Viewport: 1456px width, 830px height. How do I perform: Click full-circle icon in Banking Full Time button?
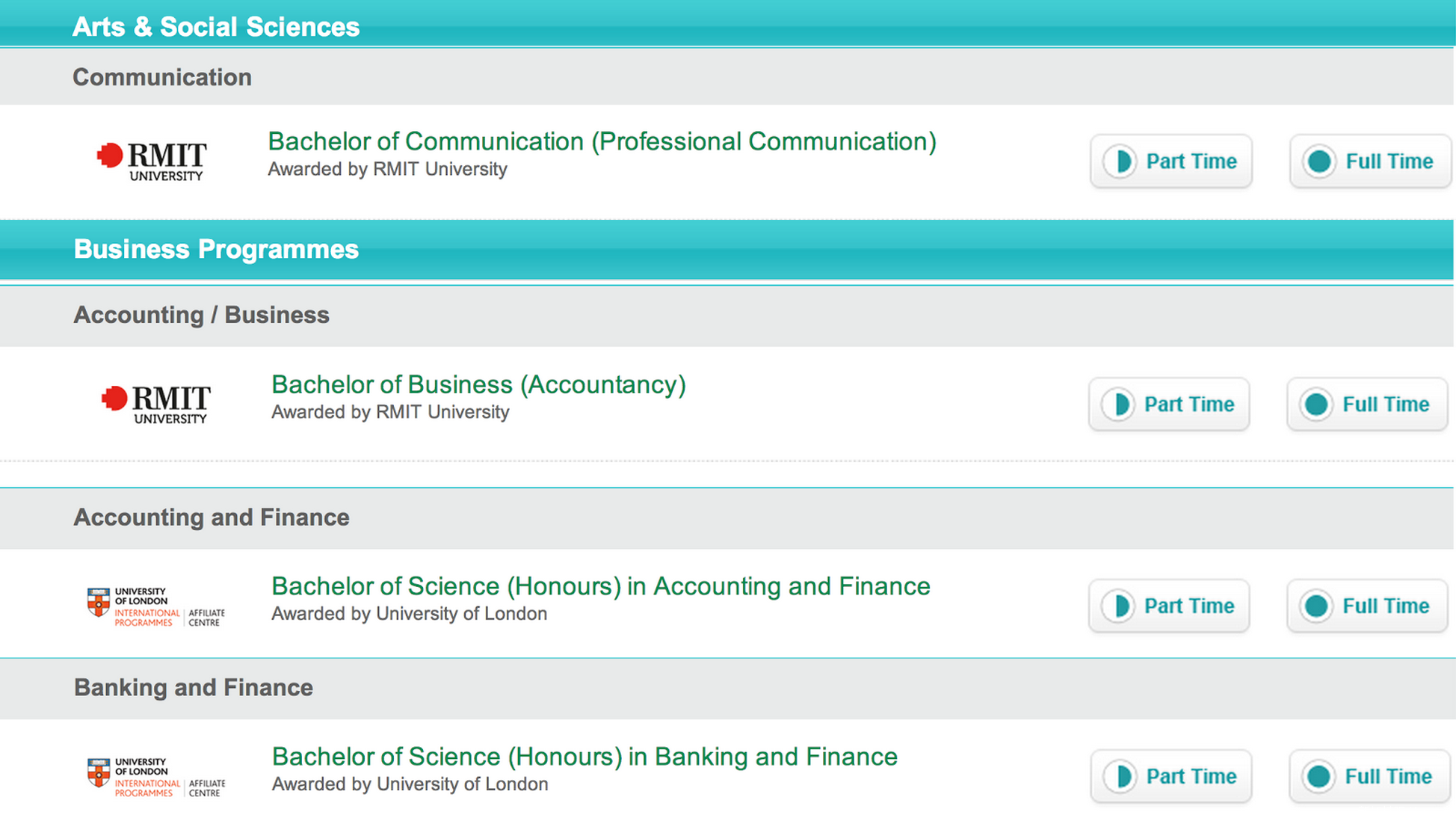tap(1319, 777)
